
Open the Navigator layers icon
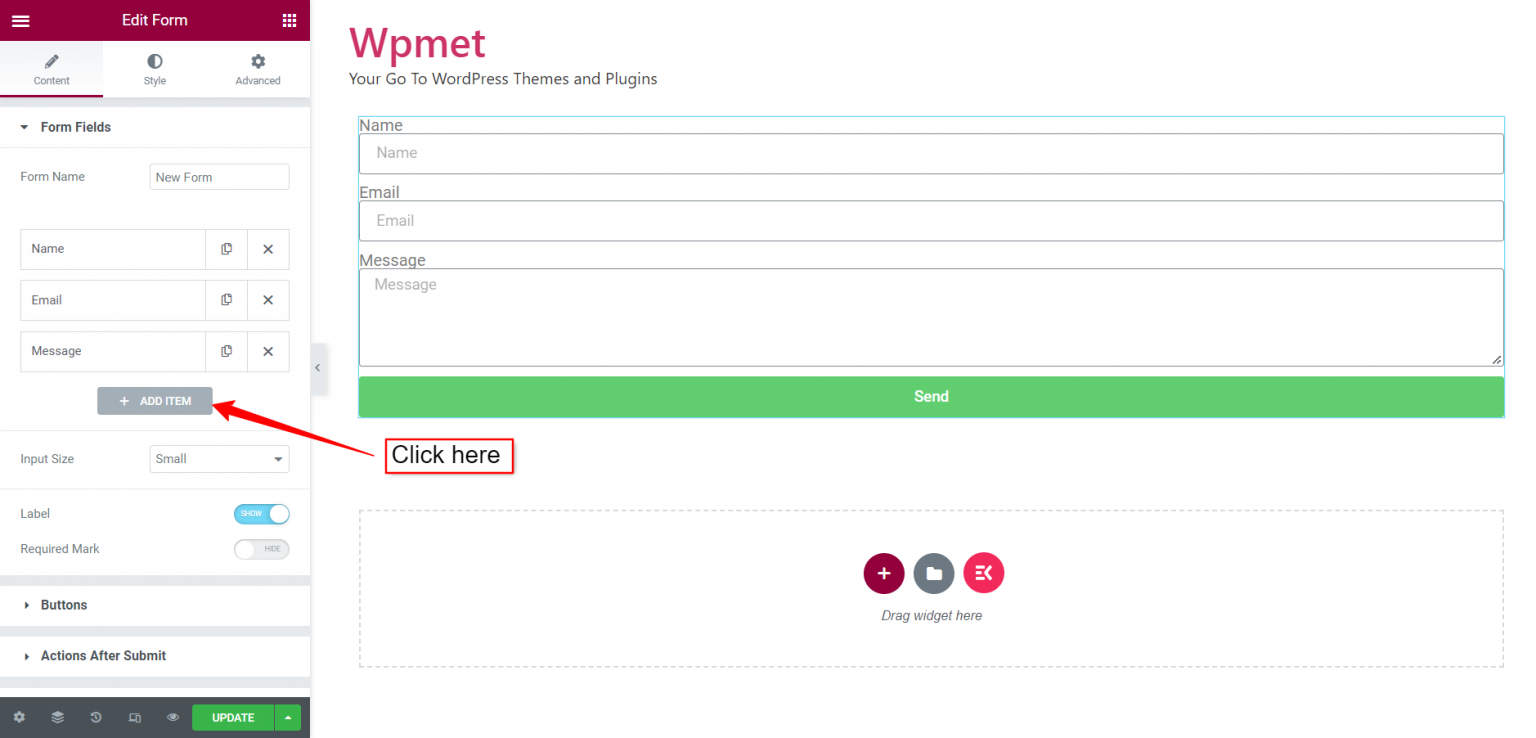(x=57, y=717)
